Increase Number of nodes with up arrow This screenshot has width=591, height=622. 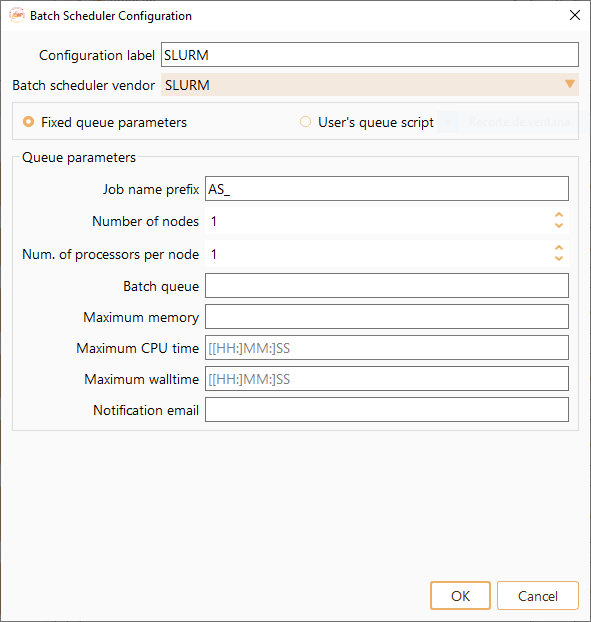click(559, 215)
